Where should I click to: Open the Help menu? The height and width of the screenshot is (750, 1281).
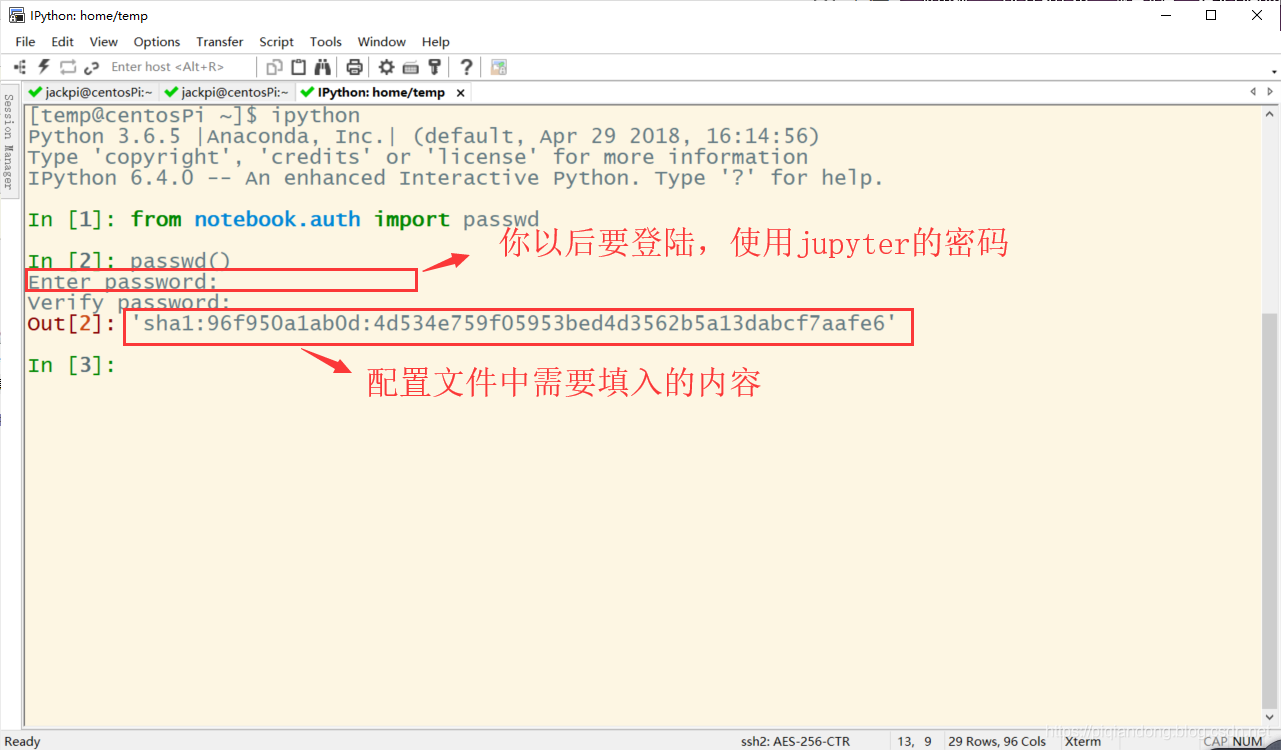[x=436, y=42]
